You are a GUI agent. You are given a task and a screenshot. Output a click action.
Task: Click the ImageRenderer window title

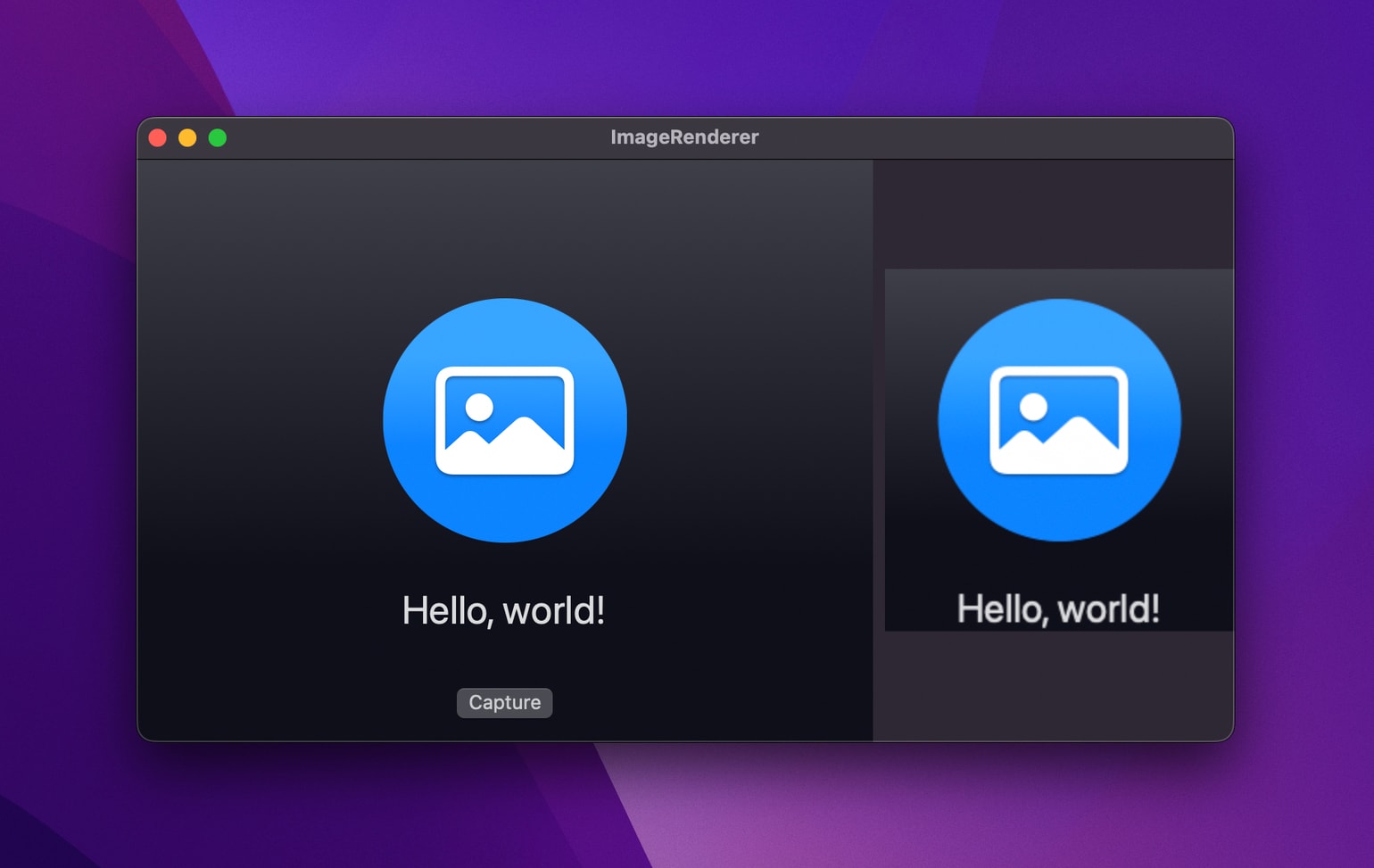pos(684,137)
